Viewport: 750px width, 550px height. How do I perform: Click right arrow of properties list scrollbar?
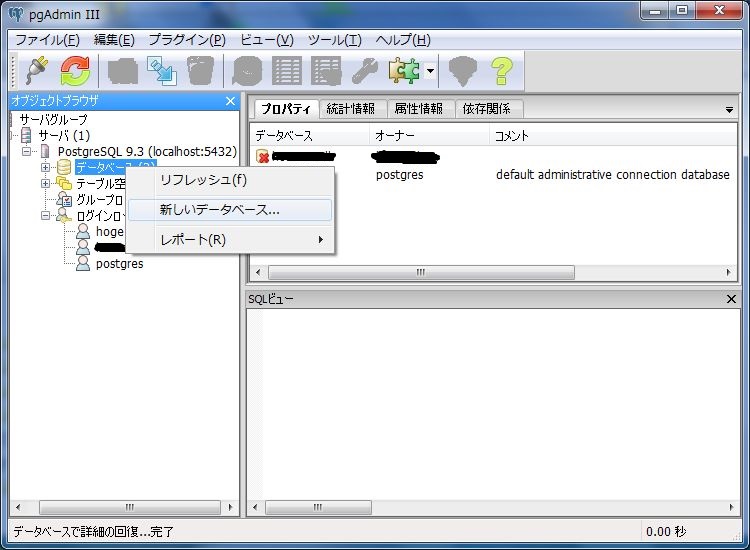[x=728, y=273]
